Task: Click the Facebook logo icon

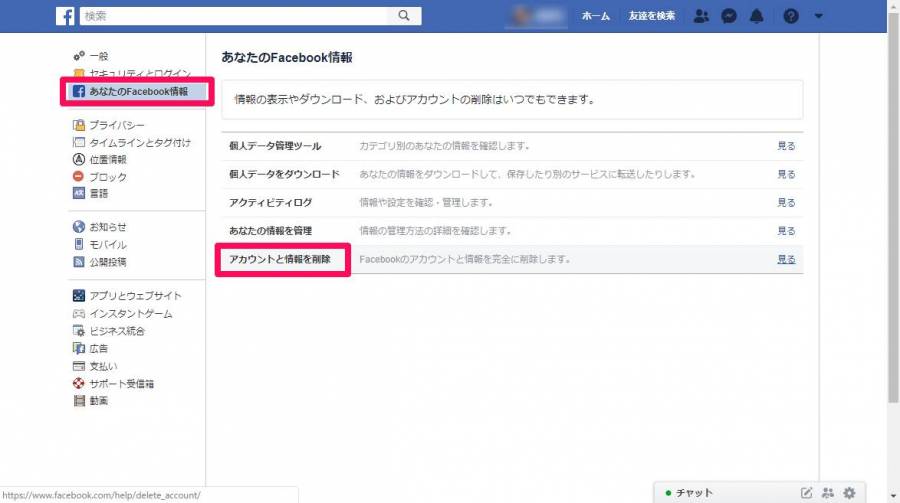Action: (65, 16)
